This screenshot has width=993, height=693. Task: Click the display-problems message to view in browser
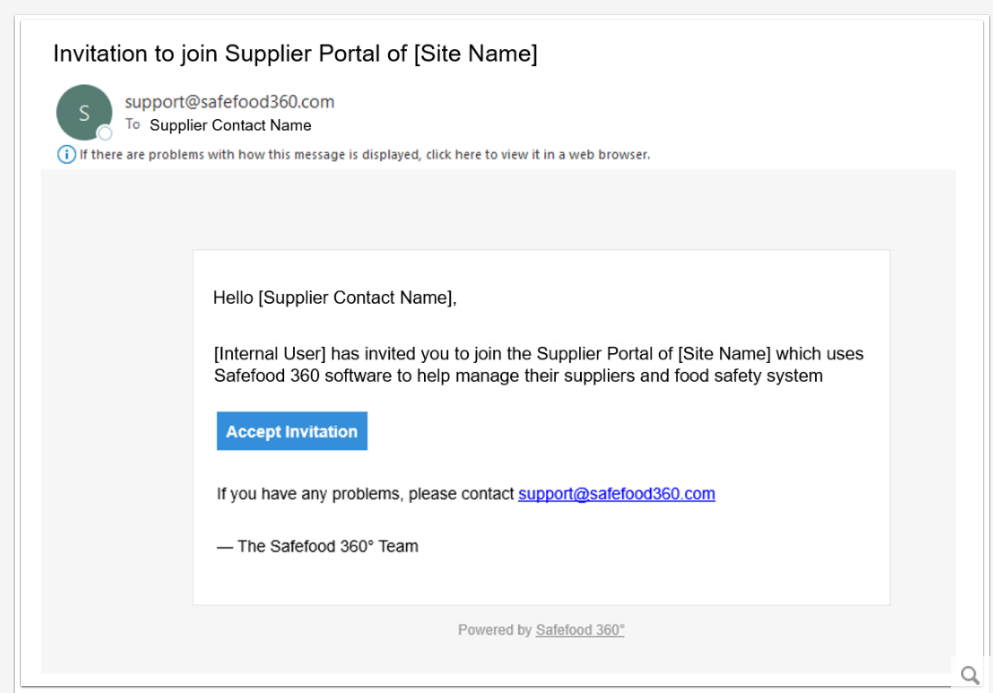(365, 155)
